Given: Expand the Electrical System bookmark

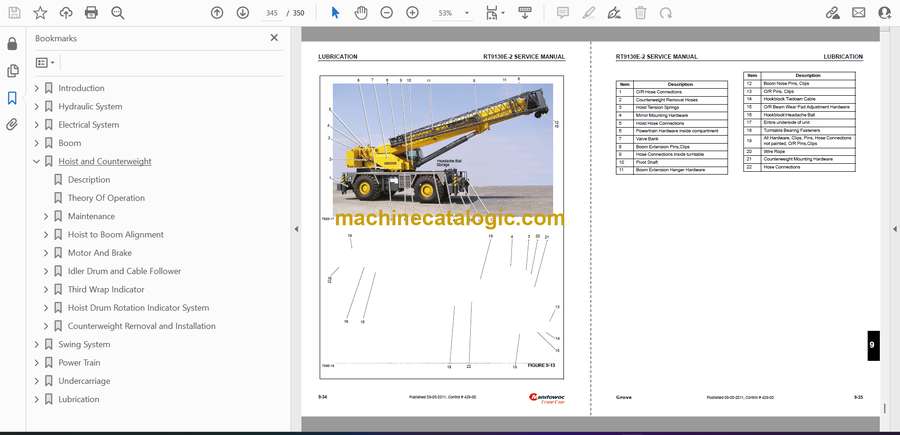Looking at the screenshot, I should (36, 125).
